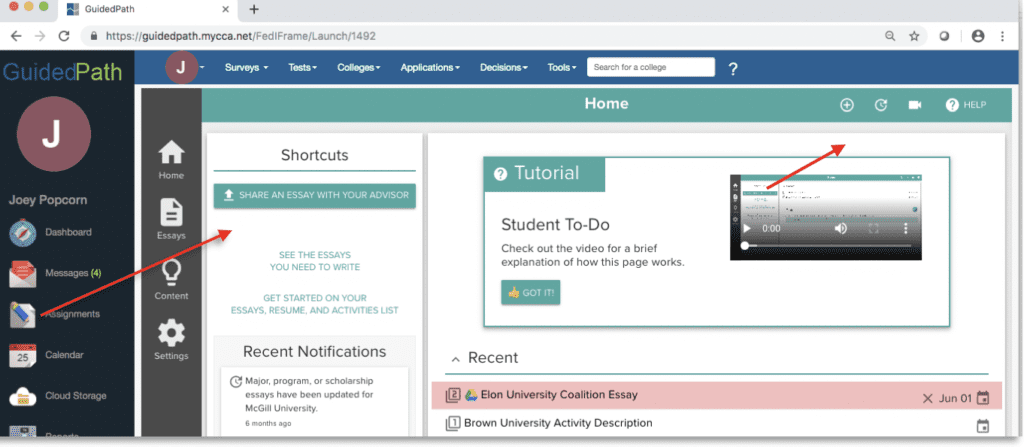Click the question mark help icon
1024x447 pixels.
tap(733, 68)
